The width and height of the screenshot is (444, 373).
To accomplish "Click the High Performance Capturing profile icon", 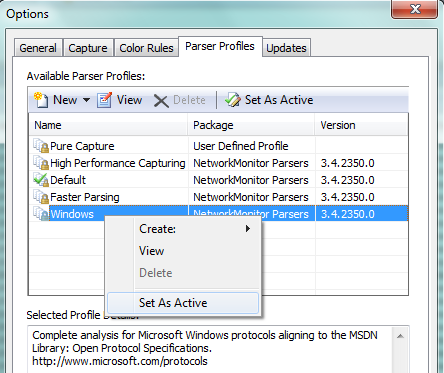I will [41, 163].
